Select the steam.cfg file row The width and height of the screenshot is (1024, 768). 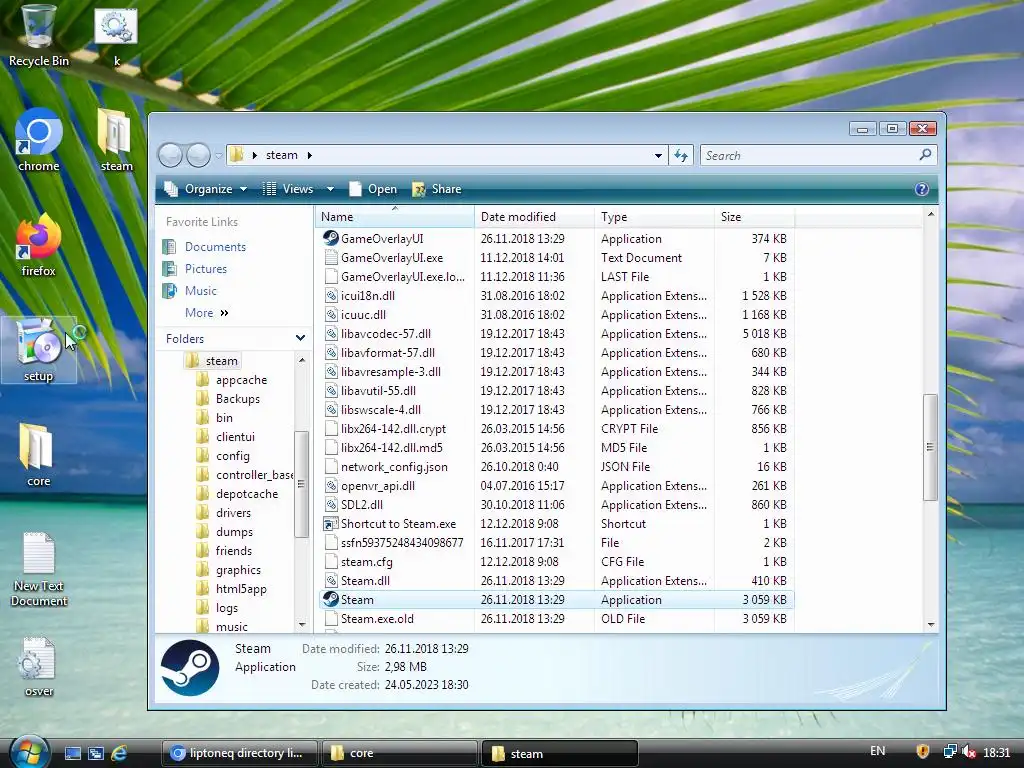pos(556,562)
